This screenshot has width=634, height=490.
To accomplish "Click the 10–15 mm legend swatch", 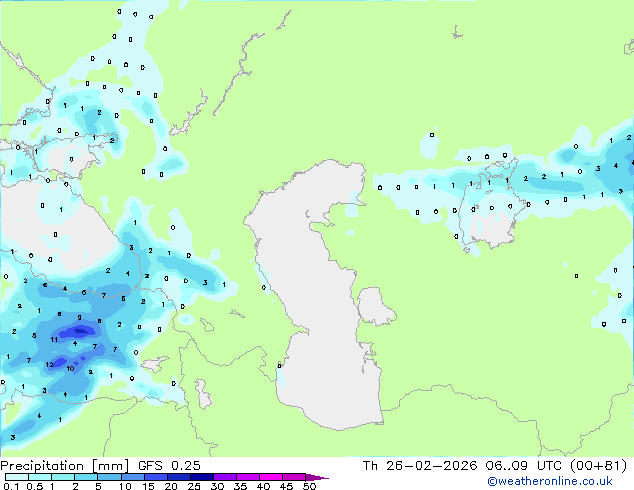I will tap(132, 477).
